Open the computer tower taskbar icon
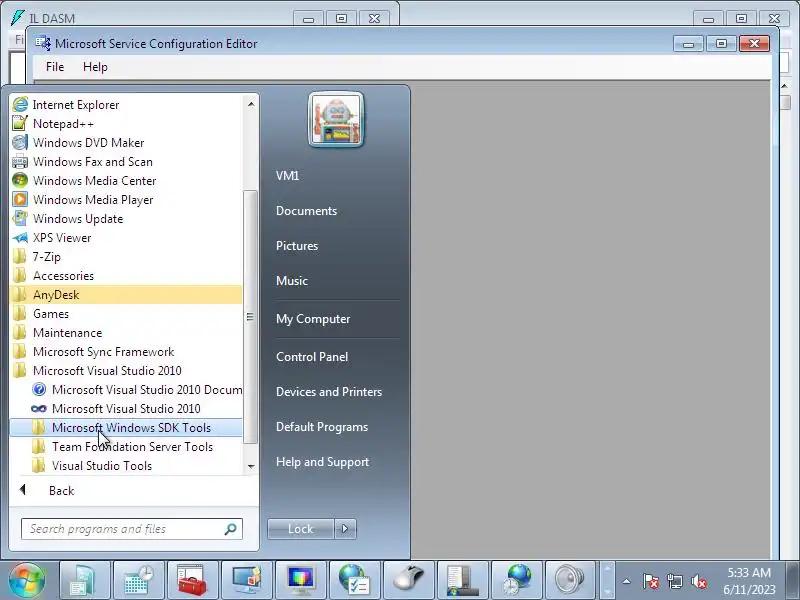 [463, 580]
